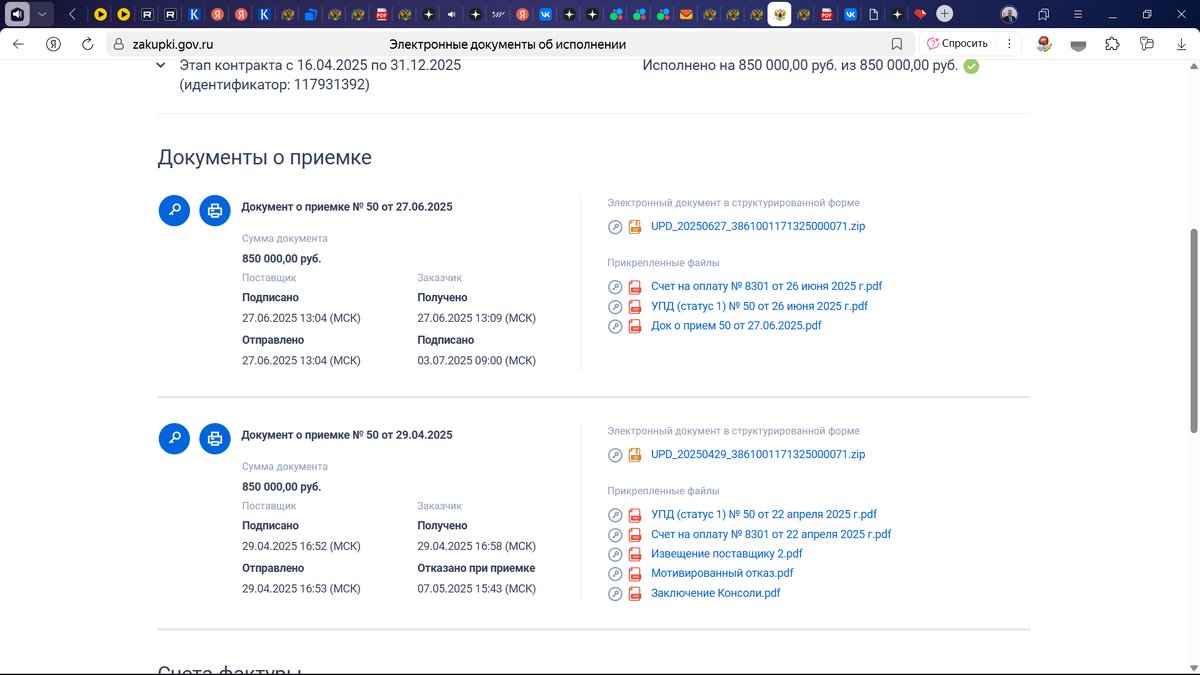
Task: Click the Документы о приемке section heading
Action: coord(265,158)
